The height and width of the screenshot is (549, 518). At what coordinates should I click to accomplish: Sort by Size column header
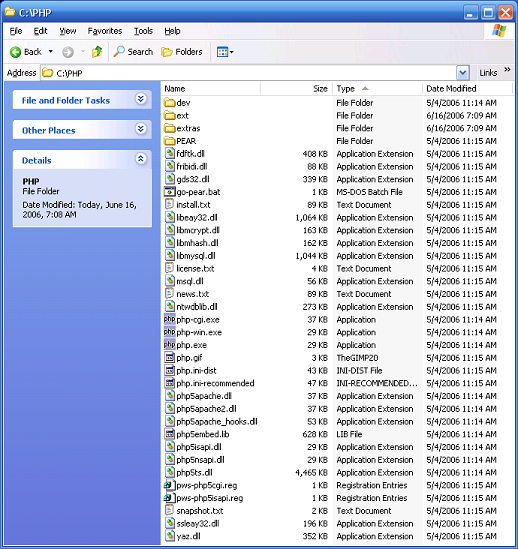pyautogui.click(x=296, y=89)
